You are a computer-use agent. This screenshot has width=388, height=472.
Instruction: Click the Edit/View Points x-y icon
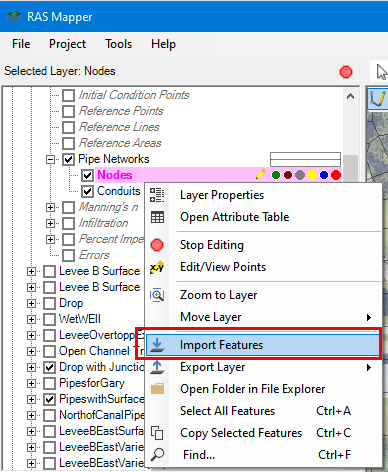(157, 267)
